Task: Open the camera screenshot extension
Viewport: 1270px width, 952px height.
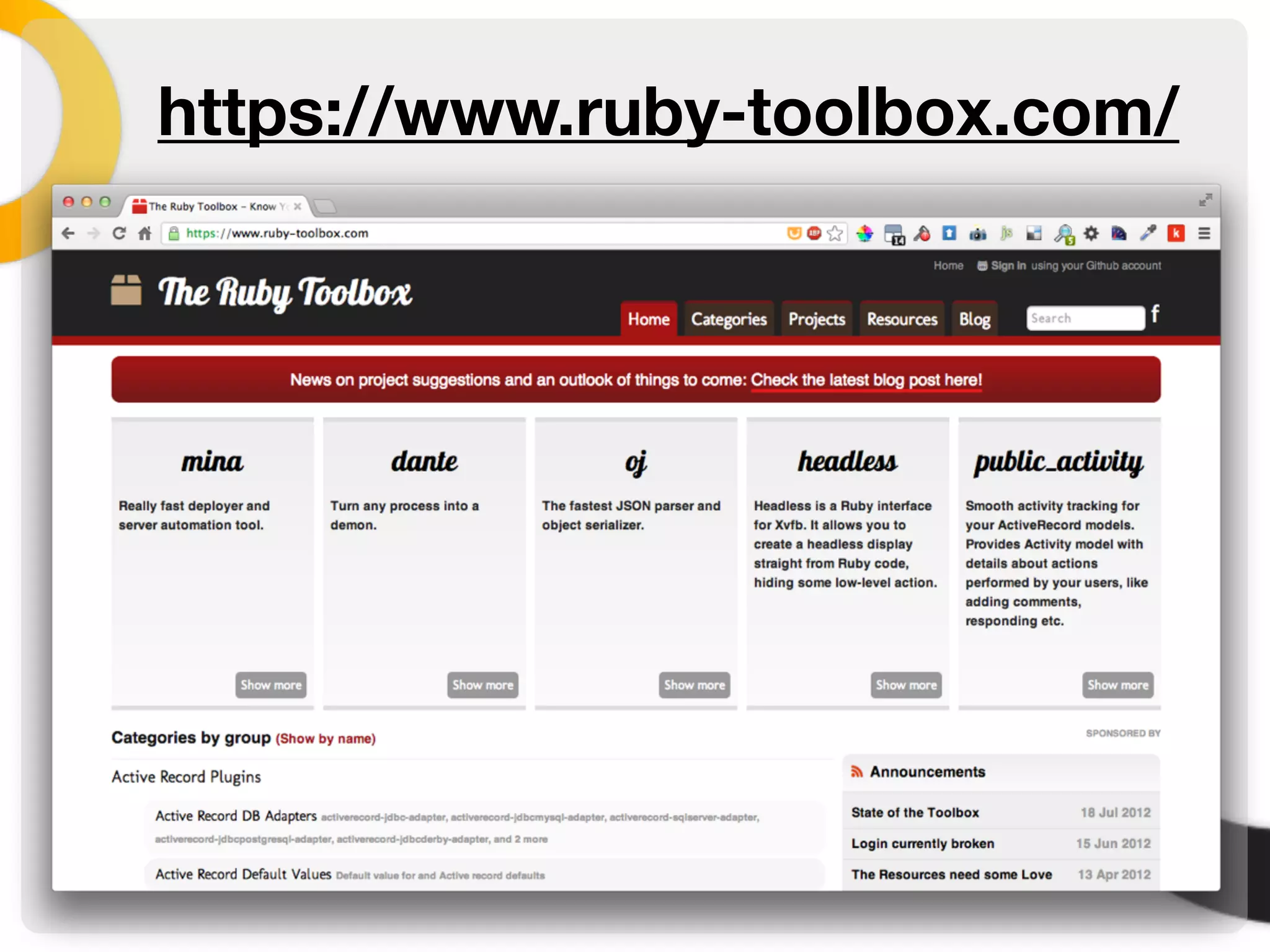Action: point(978,234)
